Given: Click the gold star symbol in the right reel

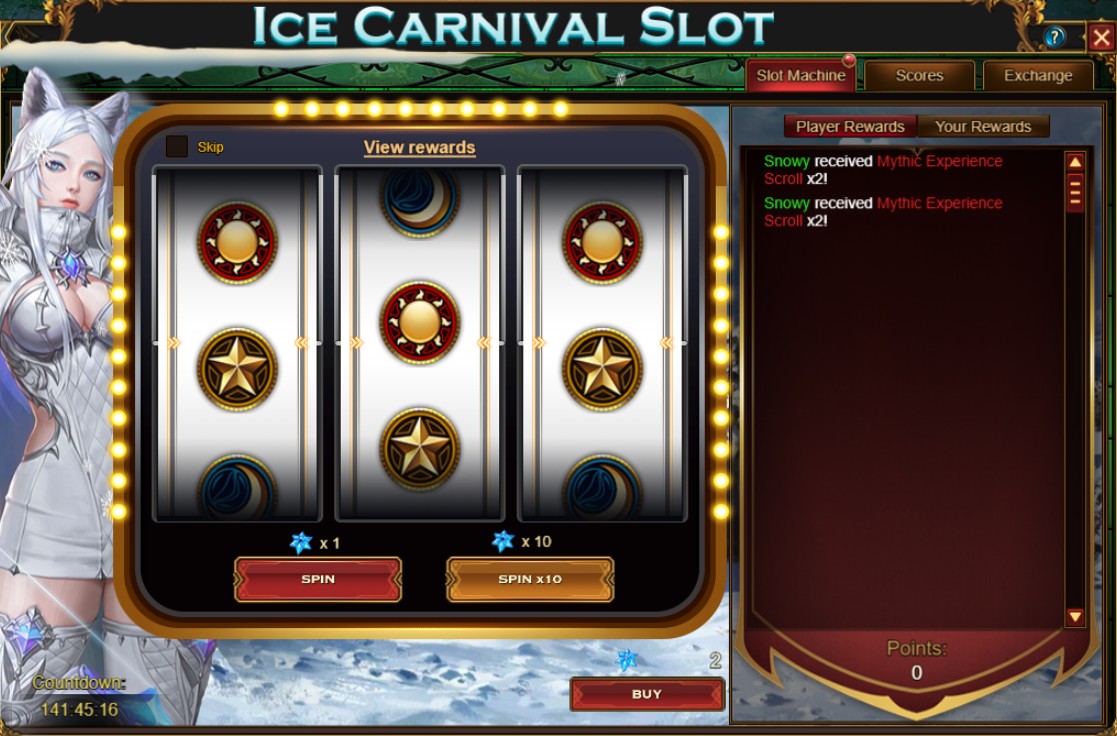Looking at the screenshot, I should pos(603,369).
